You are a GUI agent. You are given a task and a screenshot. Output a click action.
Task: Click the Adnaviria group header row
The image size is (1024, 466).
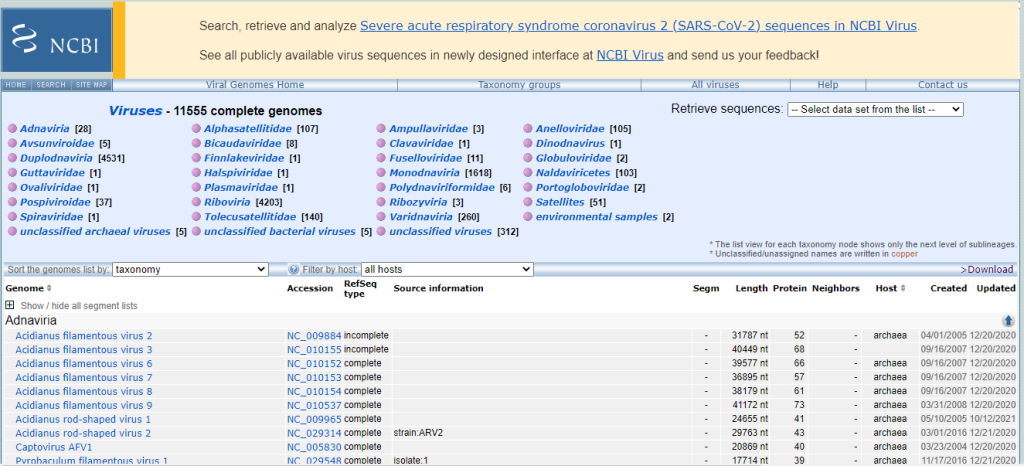[x=509, y=320]
